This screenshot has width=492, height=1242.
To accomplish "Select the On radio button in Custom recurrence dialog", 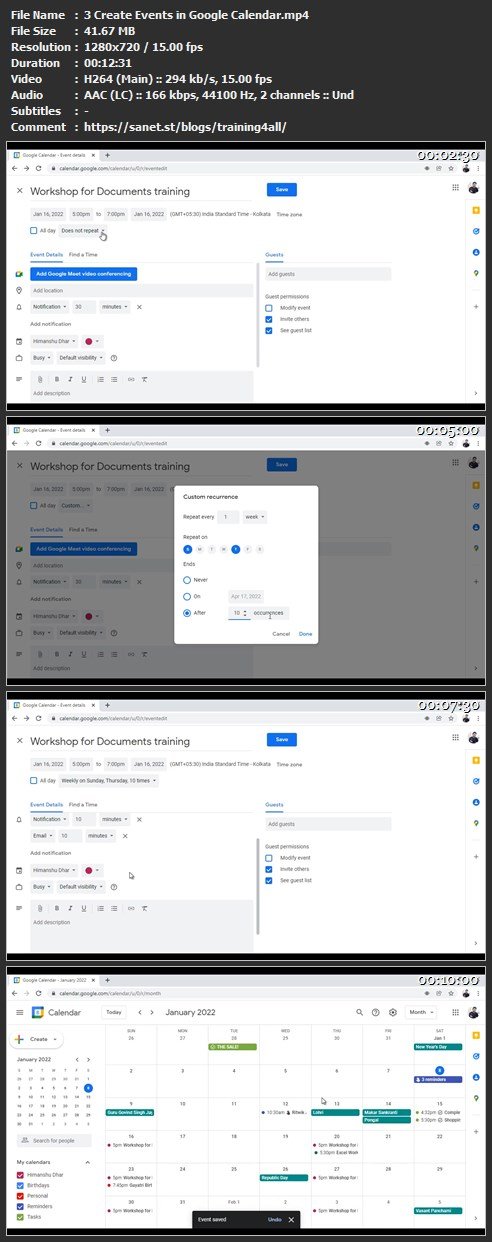I will 187,595.
